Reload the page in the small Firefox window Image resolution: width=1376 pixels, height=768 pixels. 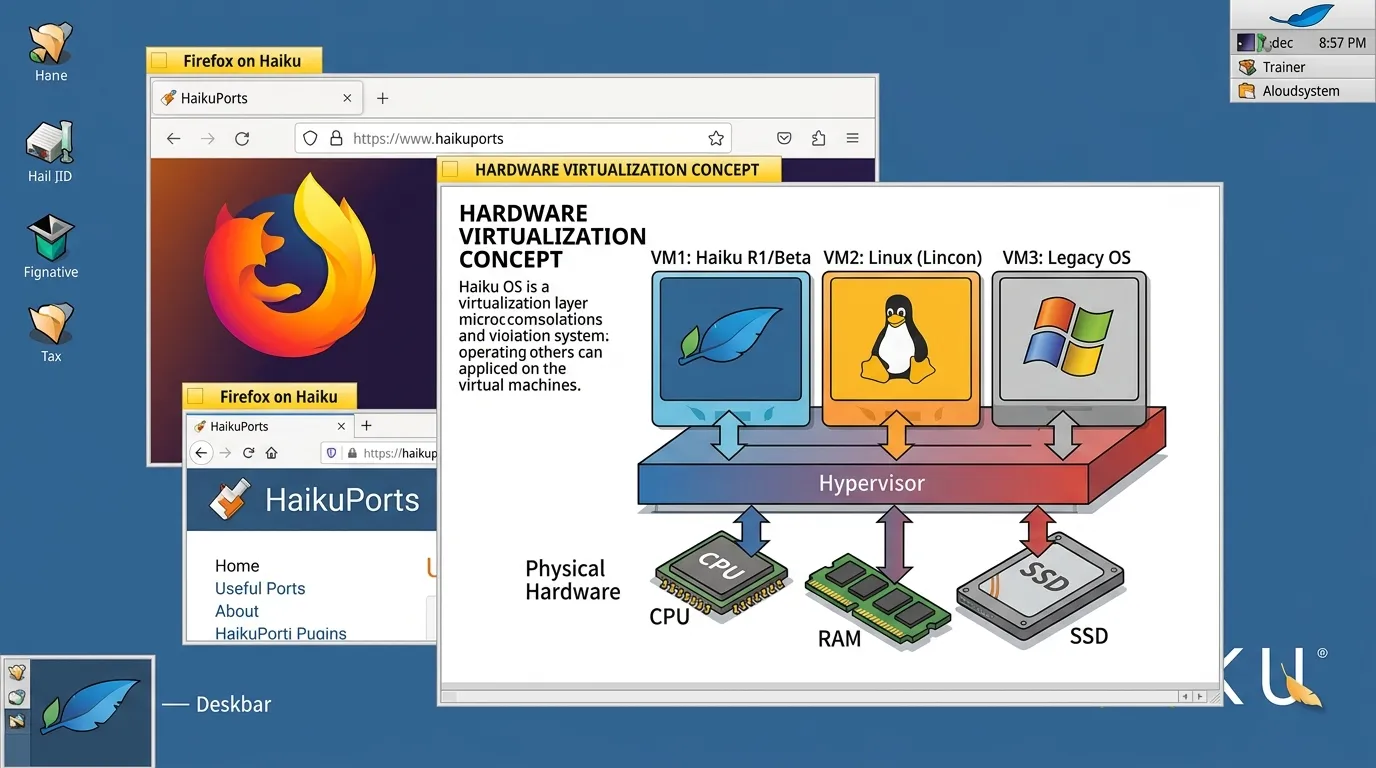[249, 453]
